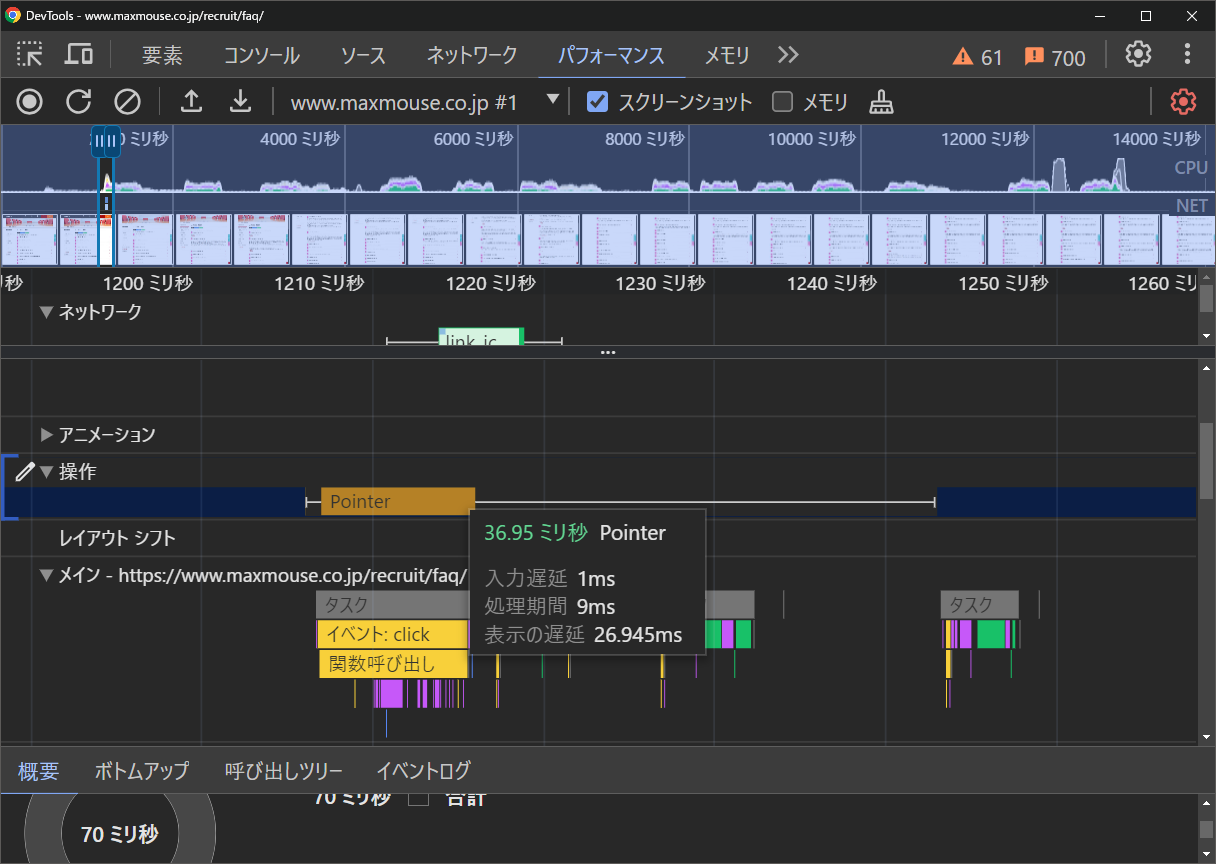Open the 呼び出しツリー tab

[283, 771]
